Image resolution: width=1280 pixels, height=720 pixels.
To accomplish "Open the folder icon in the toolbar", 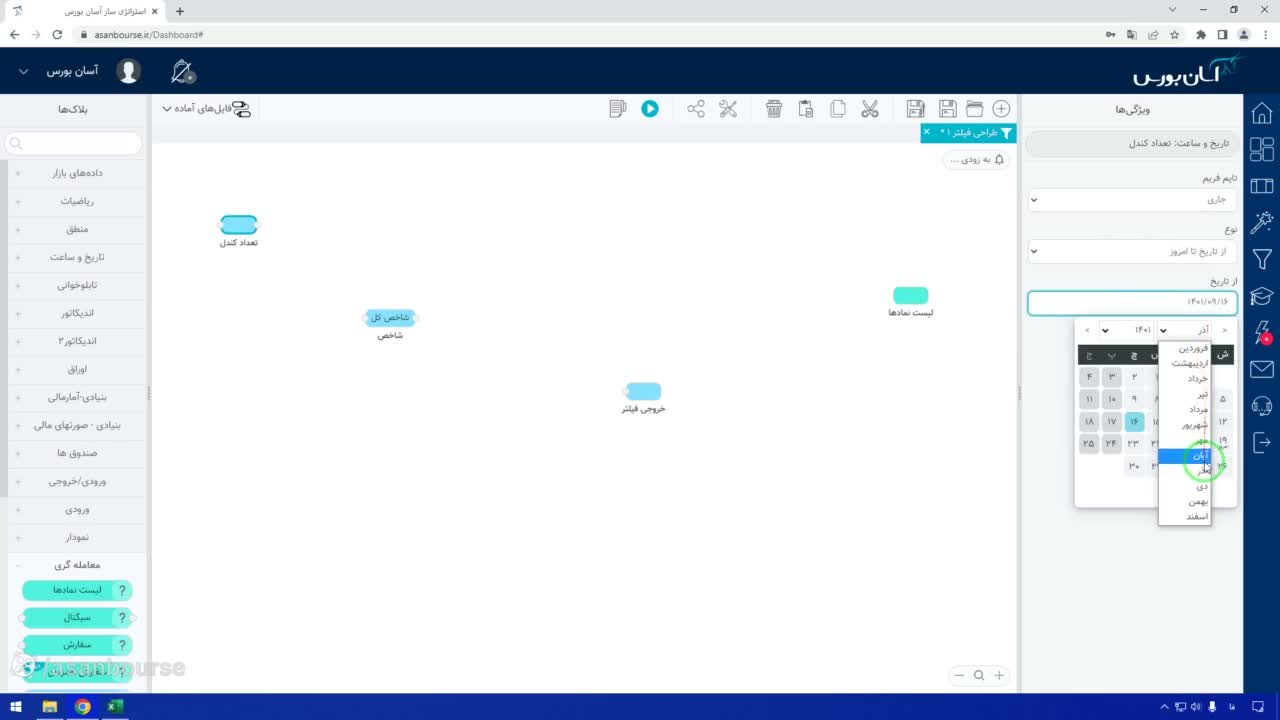I will point(974,109).
